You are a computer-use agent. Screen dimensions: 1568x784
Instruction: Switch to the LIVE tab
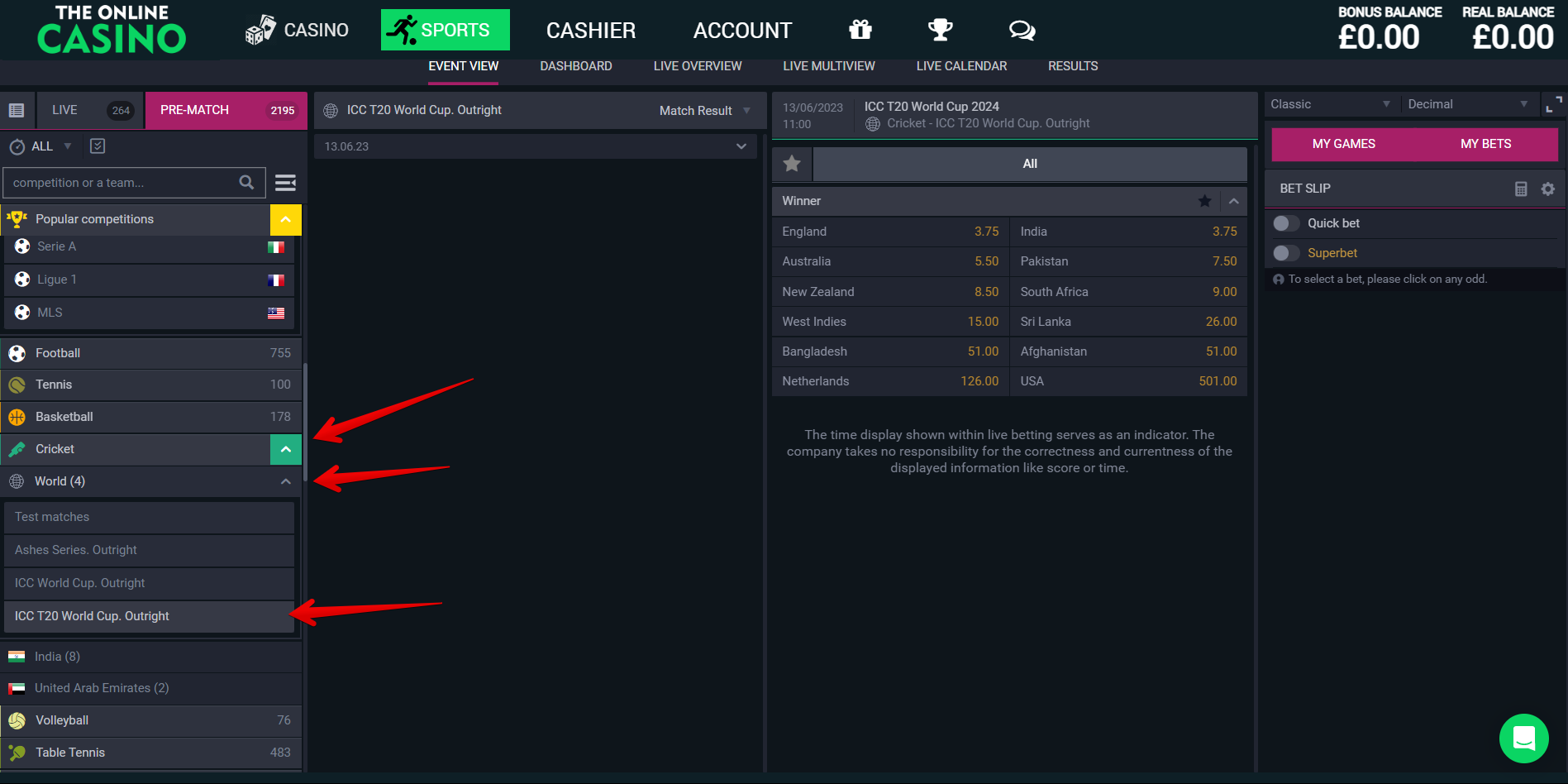coord(89,110)
